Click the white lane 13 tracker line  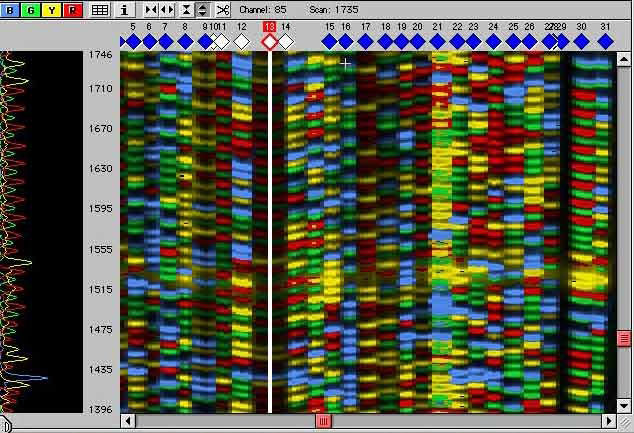(x=270, y=232)
